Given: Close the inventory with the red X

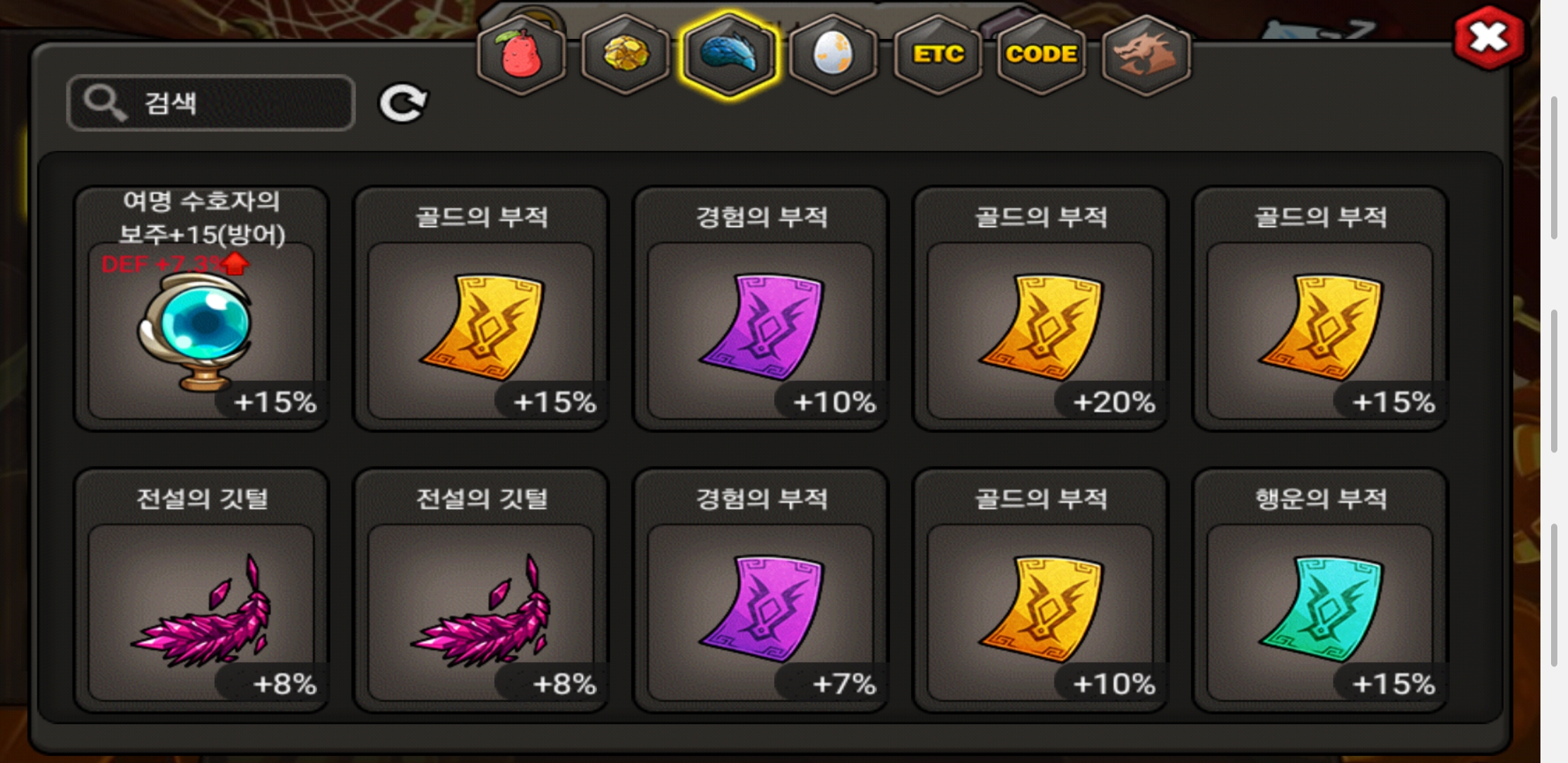Looking at the screenshot, I should 1488,37.
